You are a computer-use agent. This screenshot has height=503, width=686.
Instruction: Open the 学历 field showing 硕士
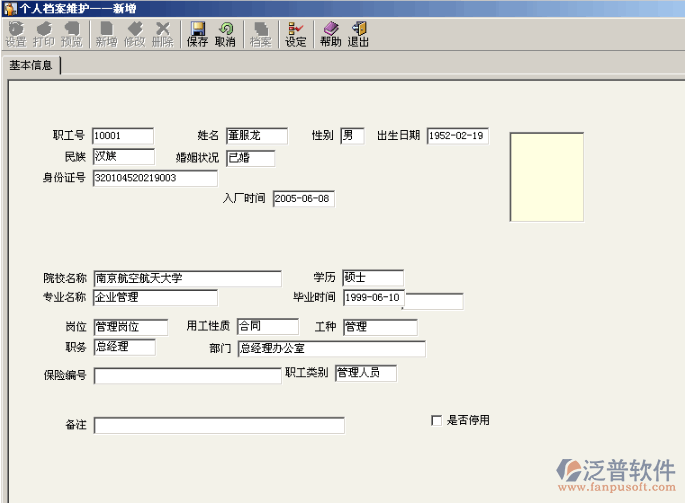372,278
